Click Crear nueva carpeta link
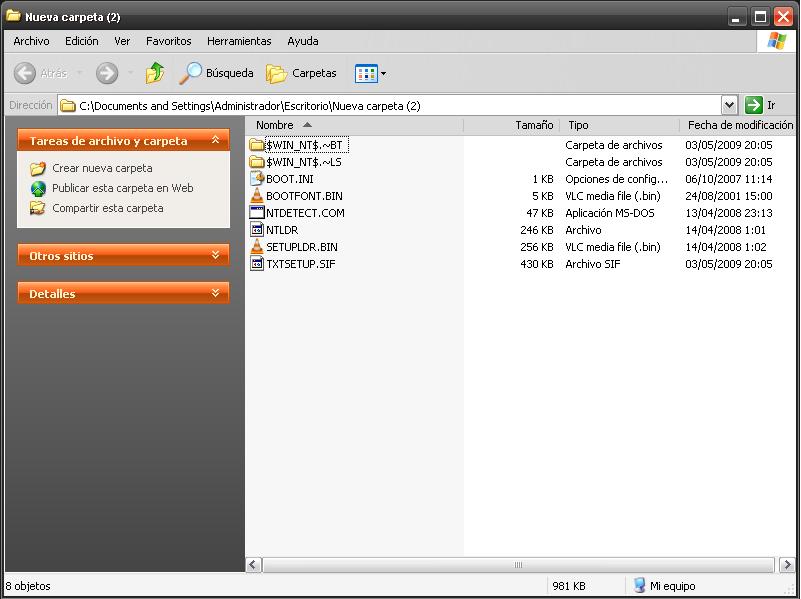The height and width of the screenshot is (599, 801). click(102, 168)
